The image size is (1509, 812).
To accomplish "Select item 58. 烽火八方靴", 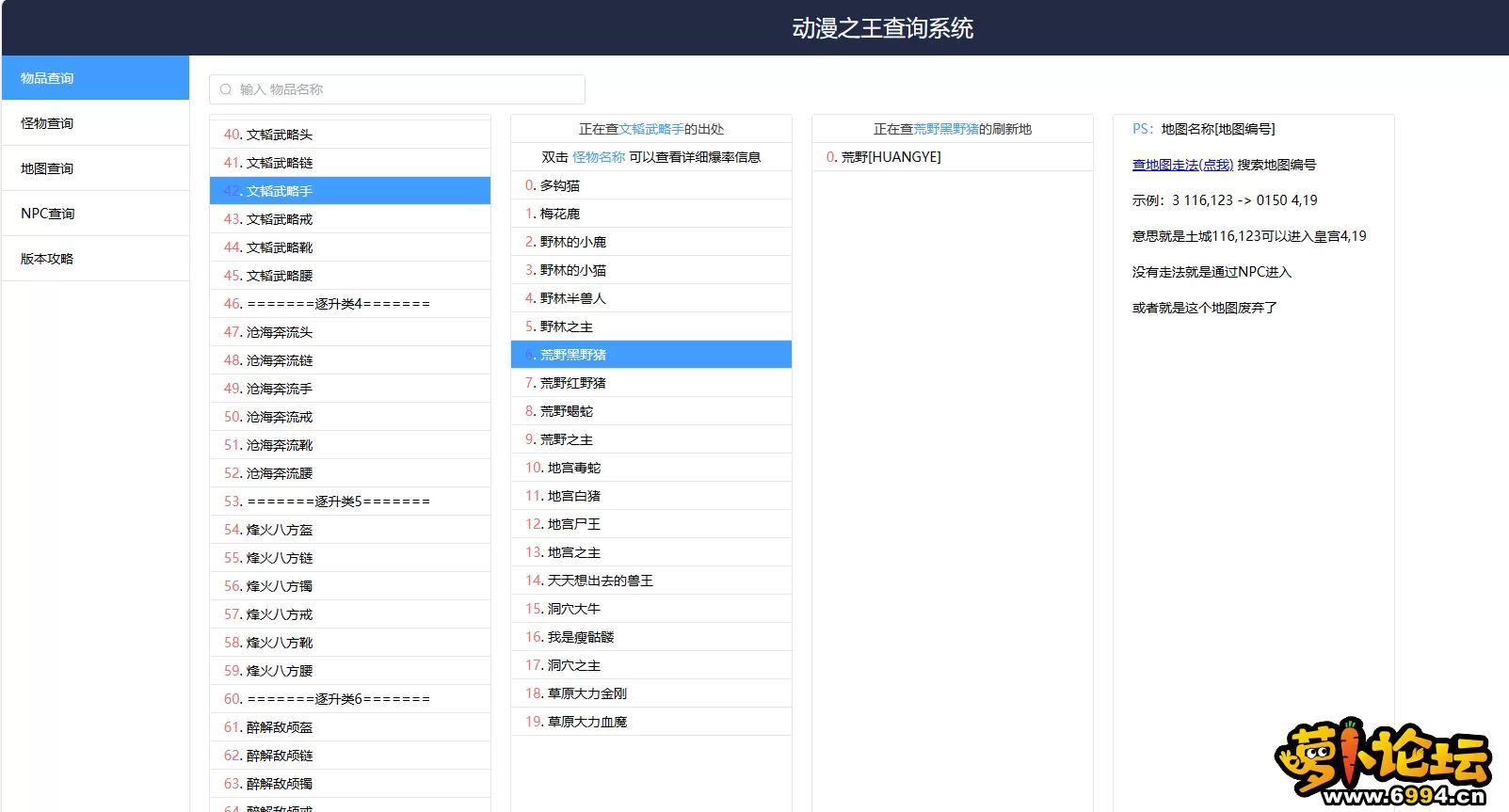I will [350, 643].
